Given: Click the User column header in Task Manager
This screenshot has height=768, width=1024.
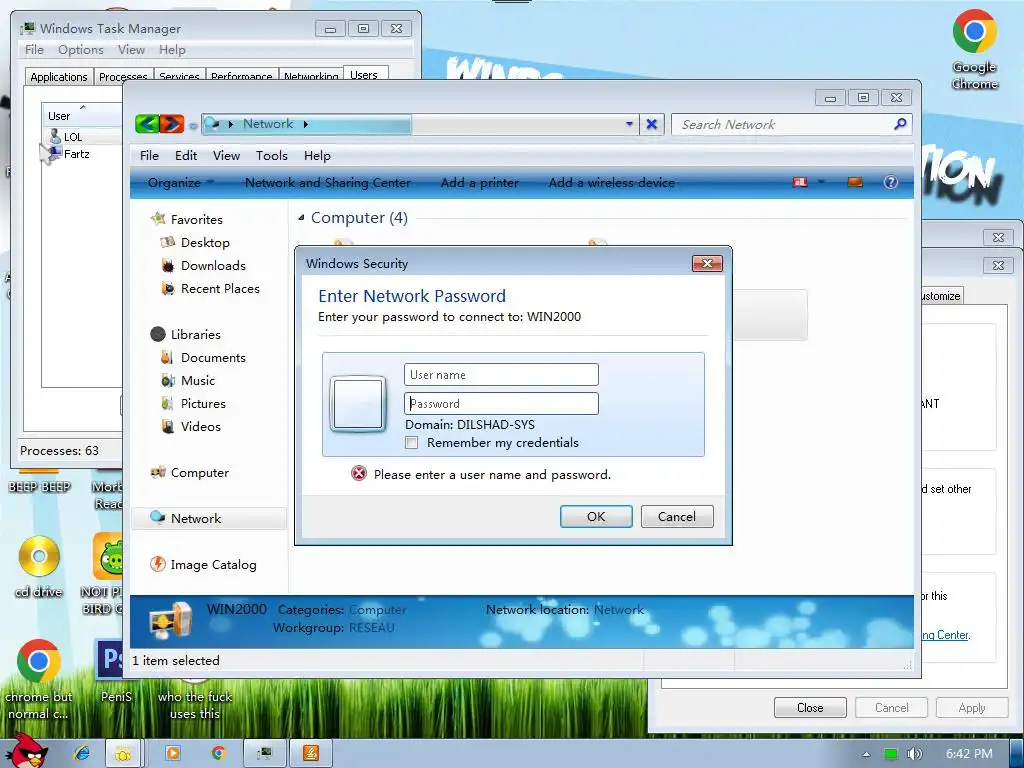Looking at the screenshot, I should click(x=82, y=116).
